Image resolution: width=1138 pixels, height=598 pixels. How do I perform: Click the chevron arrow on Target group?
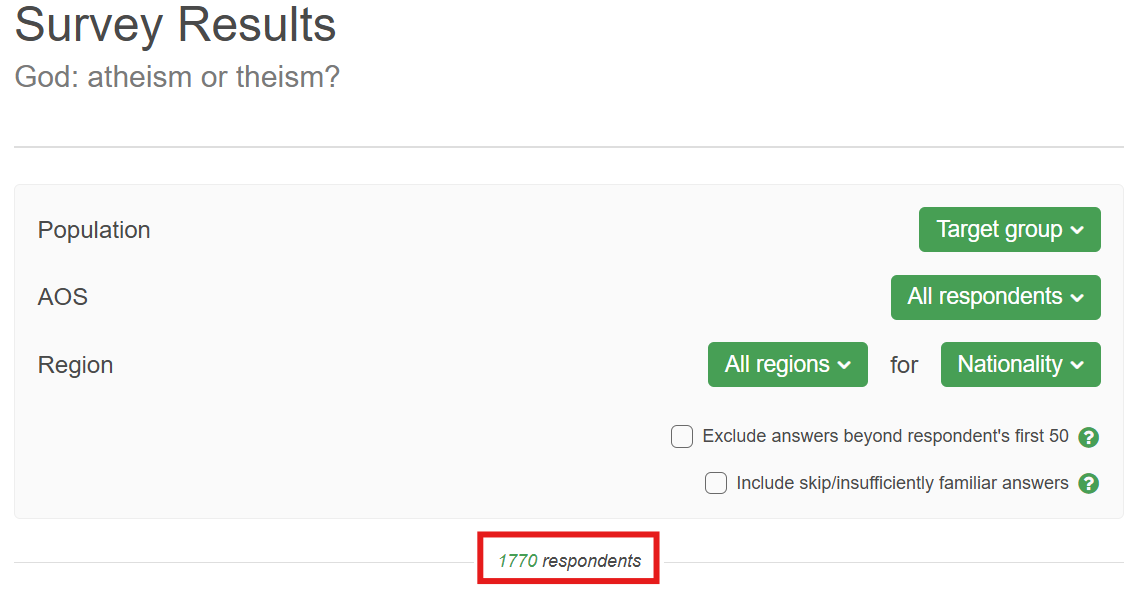(1077, 231)
